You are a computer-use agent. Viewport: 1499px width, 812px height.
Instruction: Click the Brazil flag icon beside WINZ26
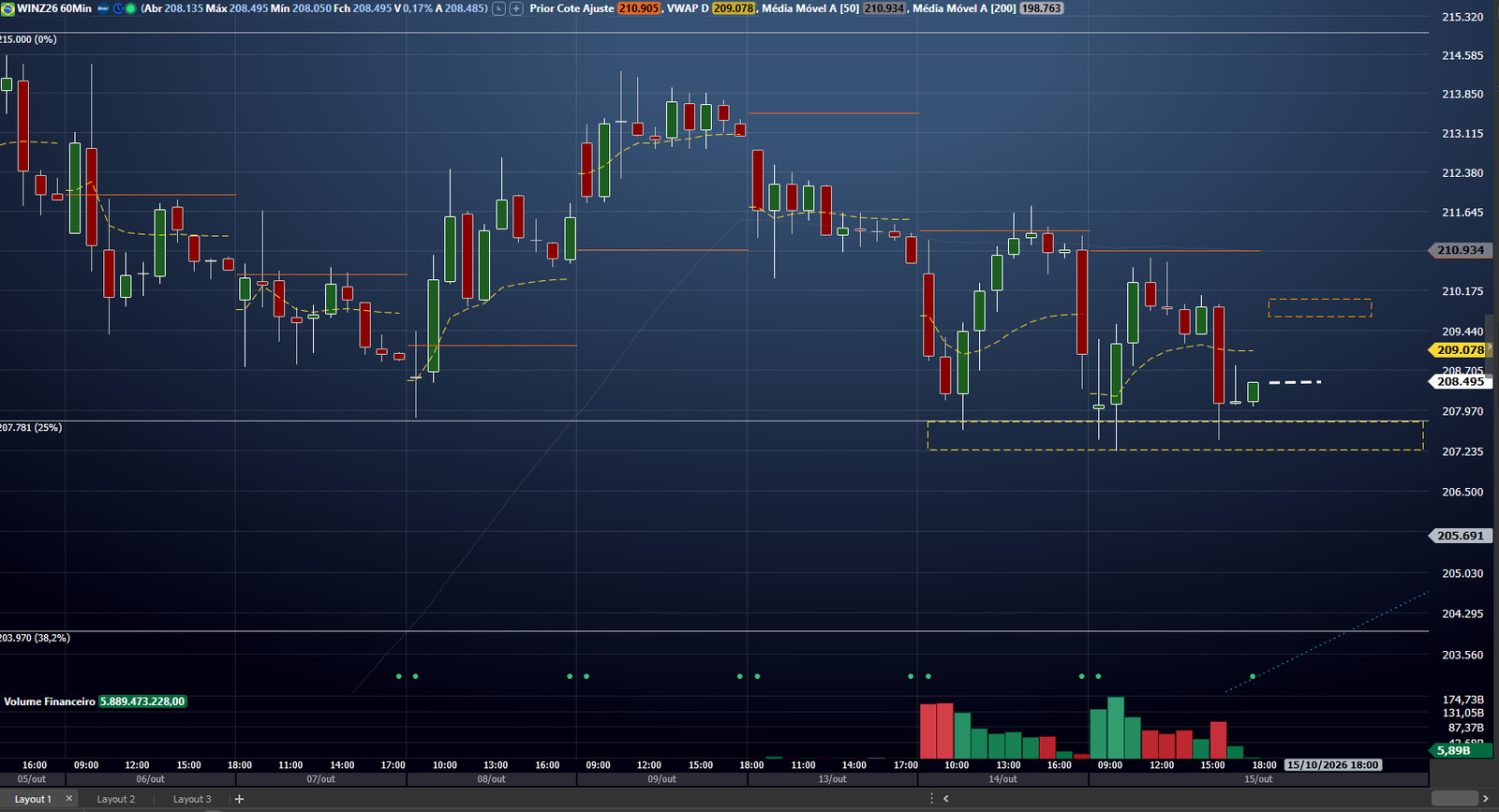pyautogui.click(x=7, y=8)
